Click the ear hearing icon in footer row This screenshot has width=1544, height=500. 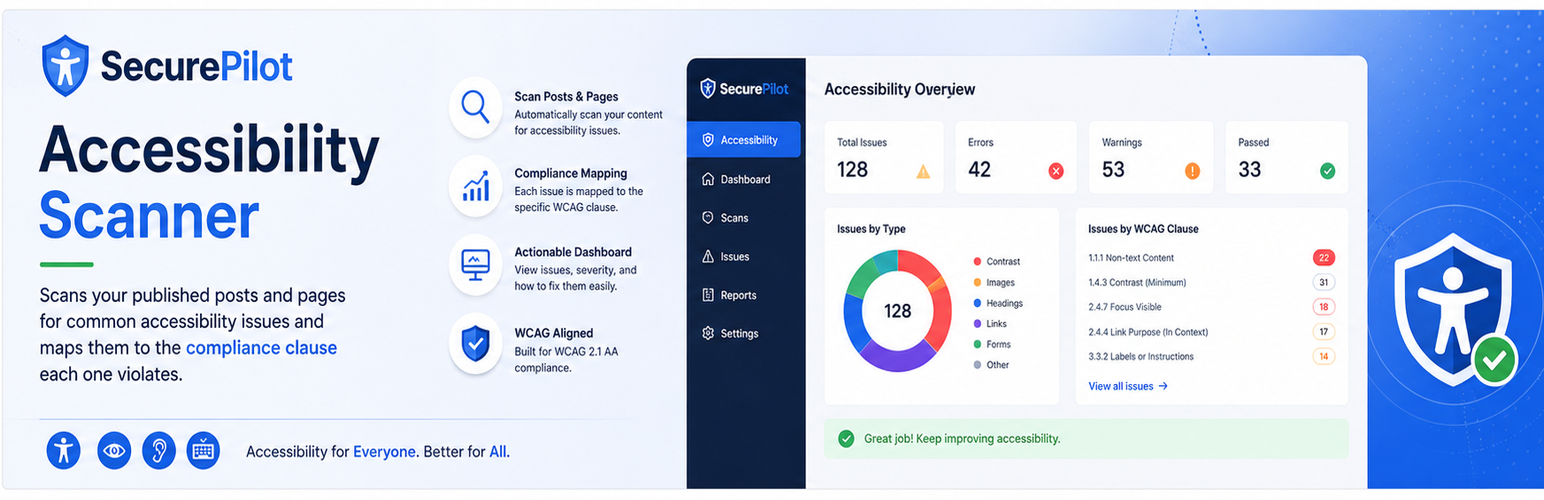(x=158, y=451)
